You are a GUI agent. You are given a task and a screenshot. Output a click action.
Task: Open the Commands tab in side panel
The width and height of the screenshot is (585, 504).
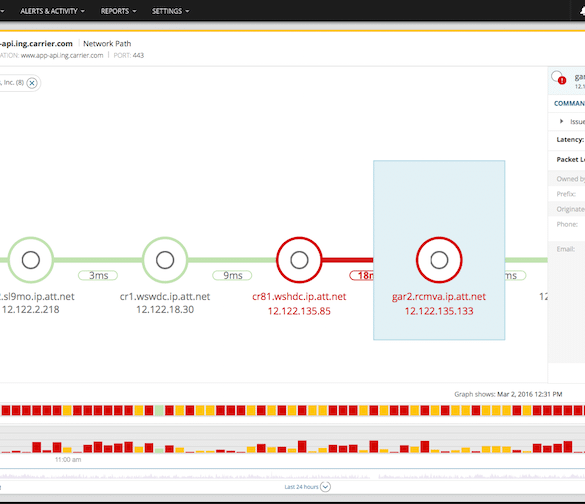[x=569, y=103]
